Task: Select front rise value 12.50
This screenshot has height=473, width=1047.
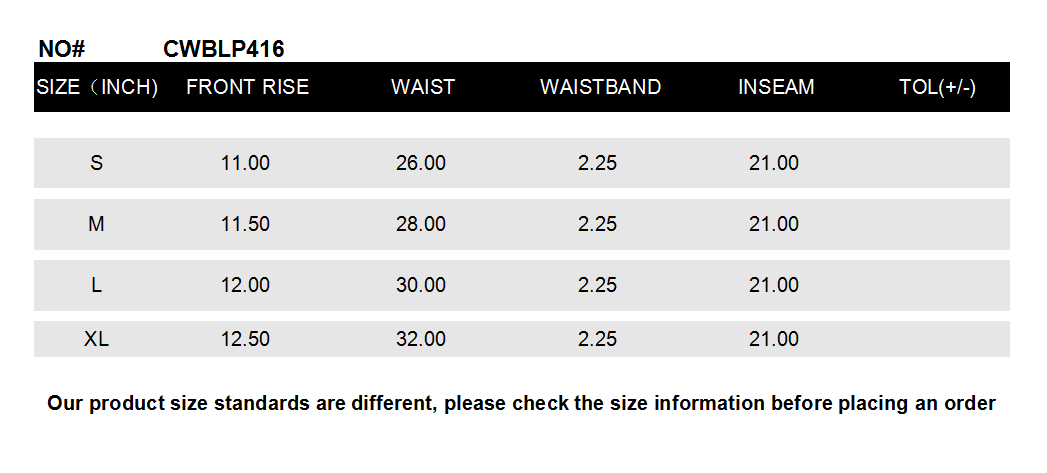Action: pyautogui.click(x=245, y=339)
